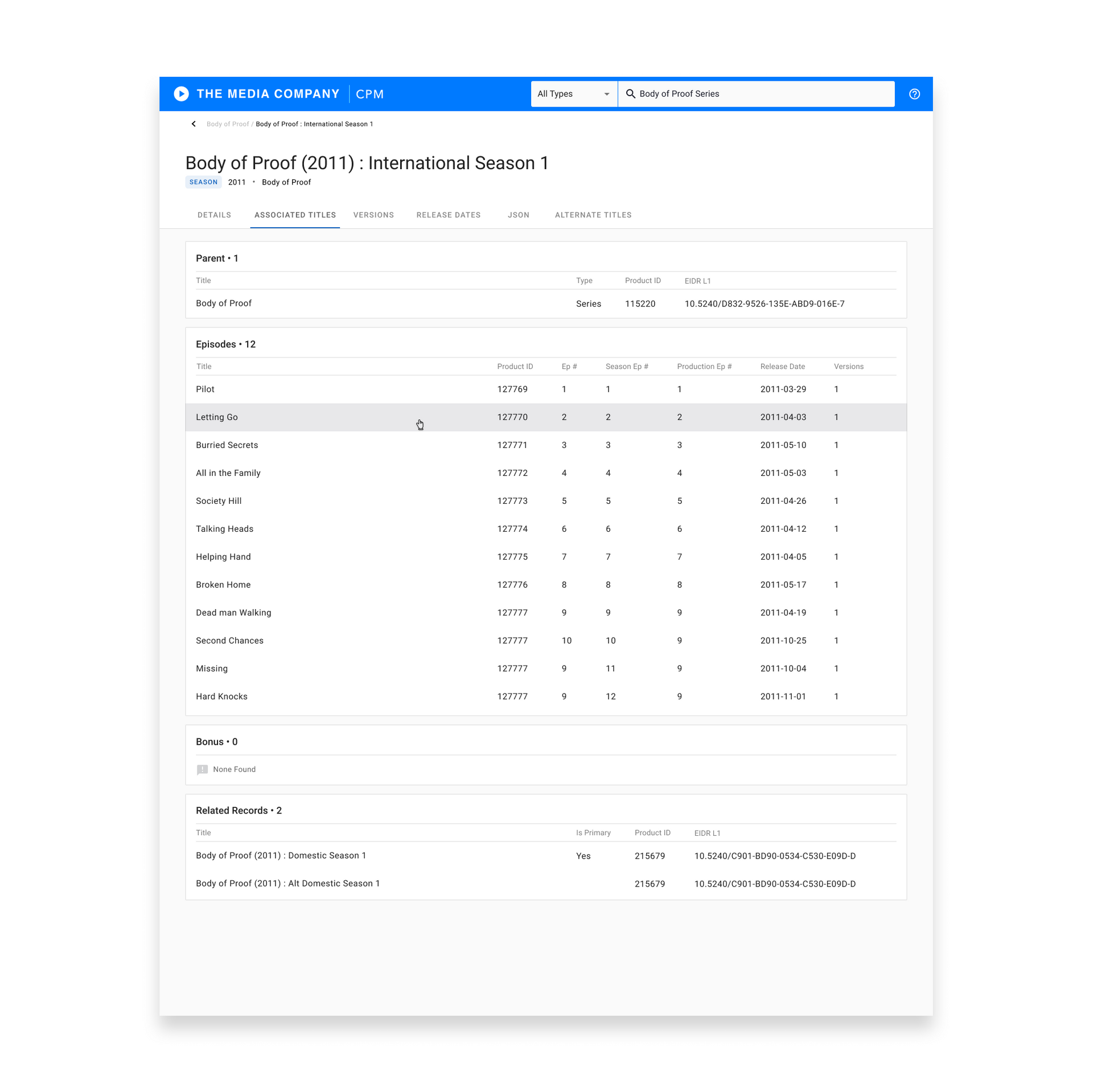Screen dimensions: 1093x1092
Task: Click the play logo icon in header
Action: click(181, 94)
